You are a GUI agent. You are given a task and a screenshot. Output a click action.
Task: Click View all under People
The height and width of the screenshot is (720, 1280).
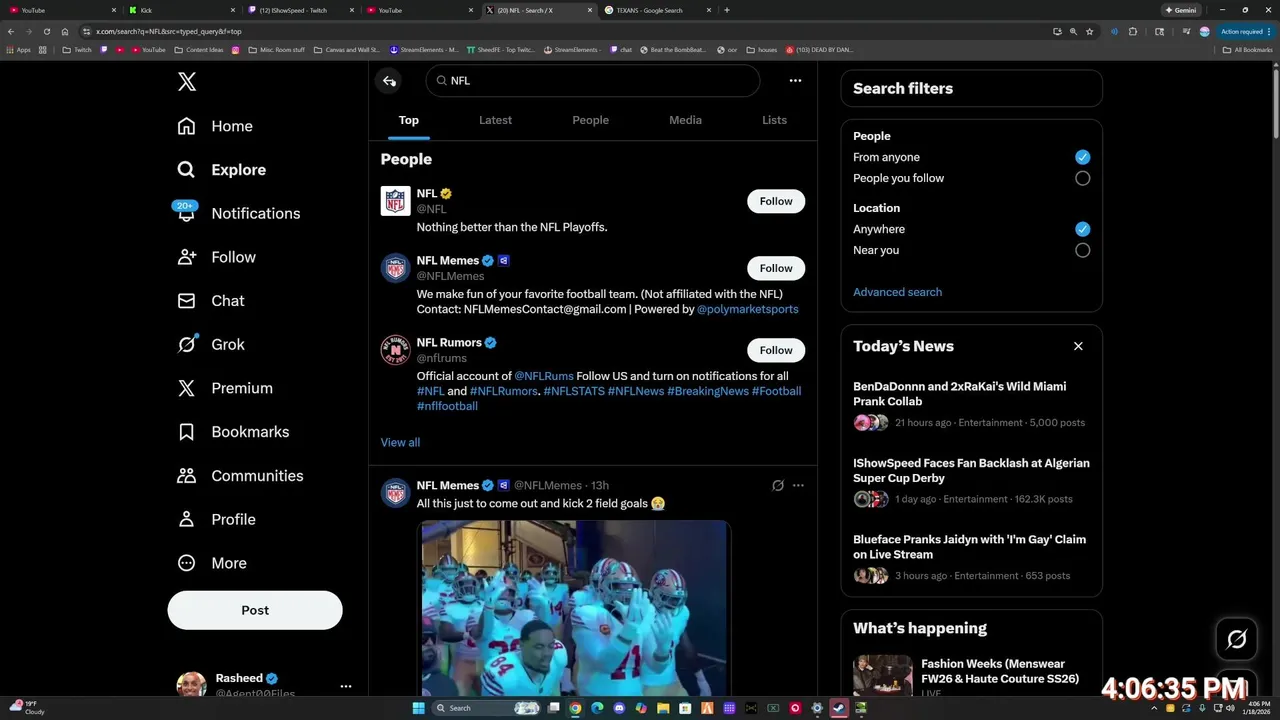400,442
